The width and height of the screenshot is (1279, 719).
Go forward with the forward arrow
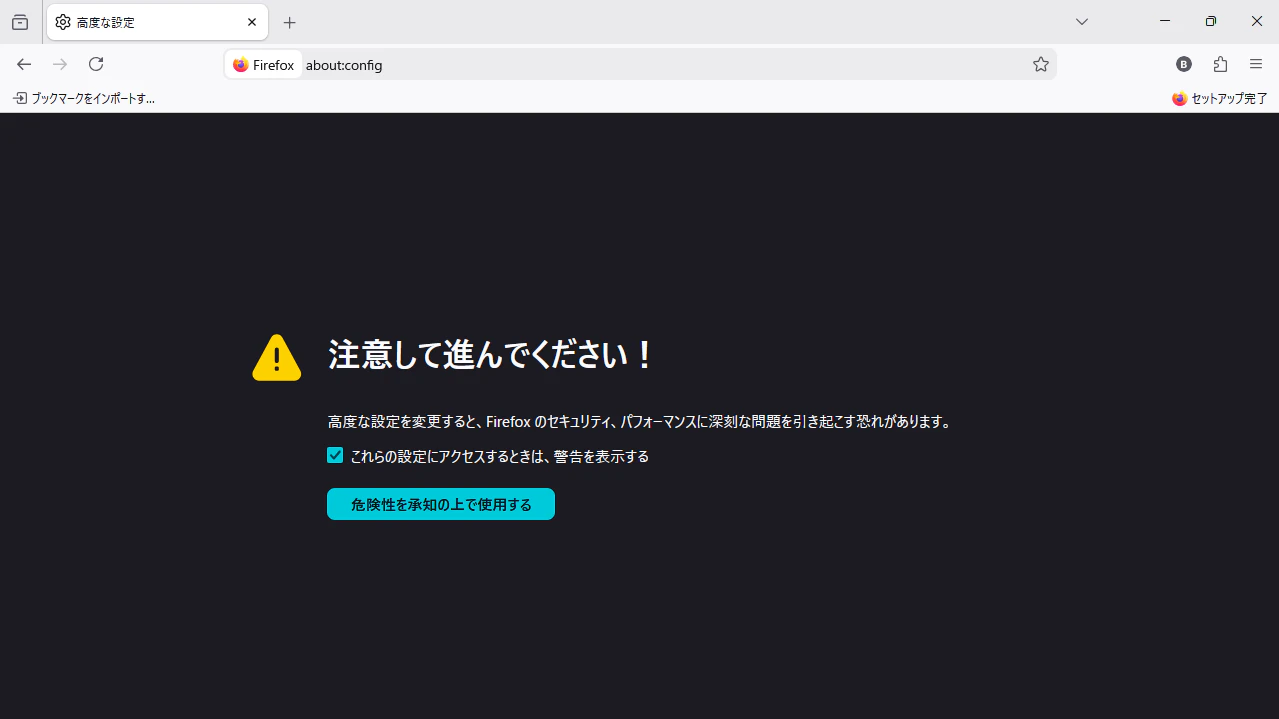[60, 64]
